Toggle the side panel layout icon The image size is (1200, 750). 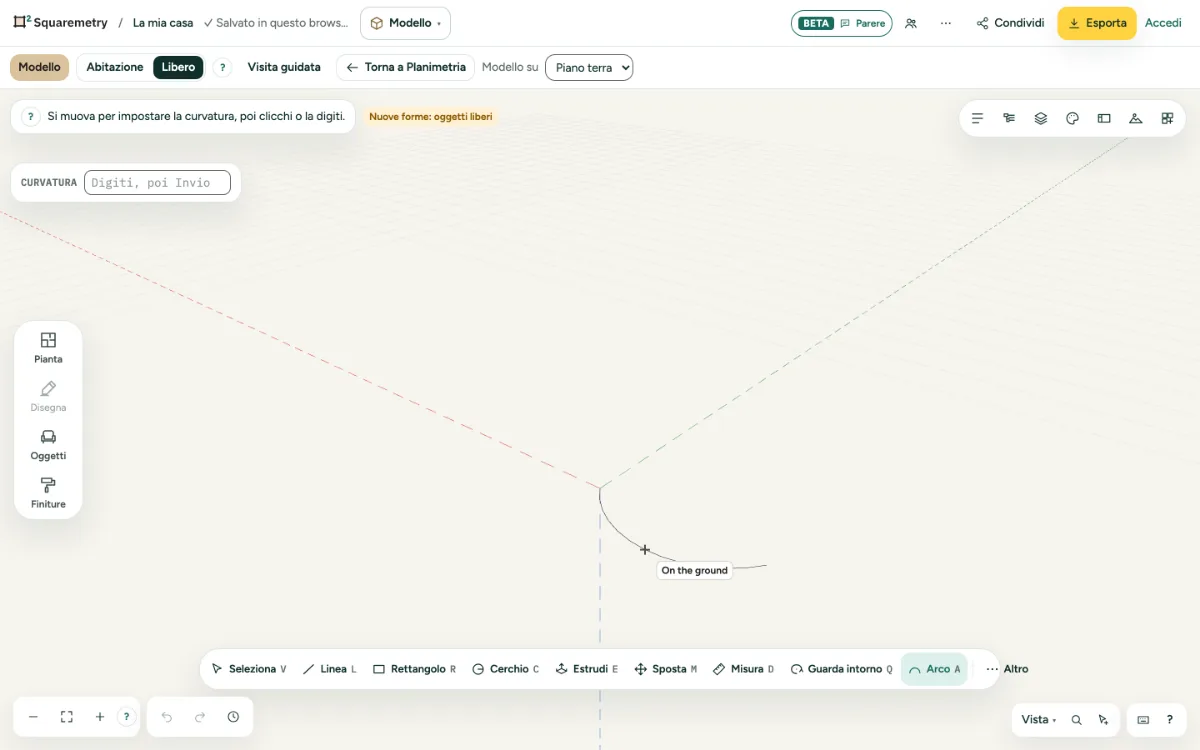(1104, 118)
